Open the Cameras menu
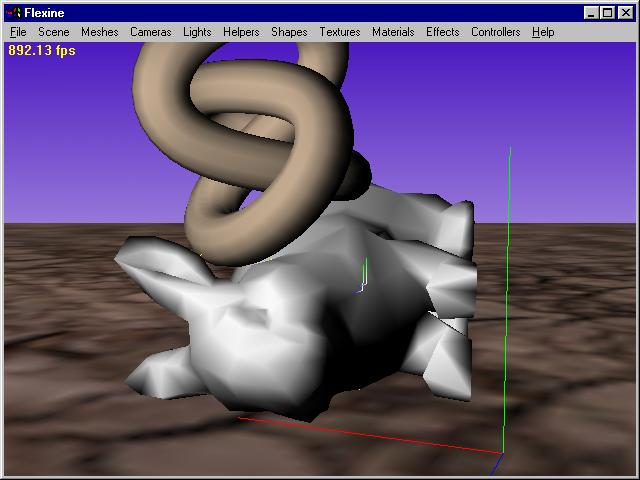Image resolution: width=640 pixels, height=480 pixels. [151, 32]
